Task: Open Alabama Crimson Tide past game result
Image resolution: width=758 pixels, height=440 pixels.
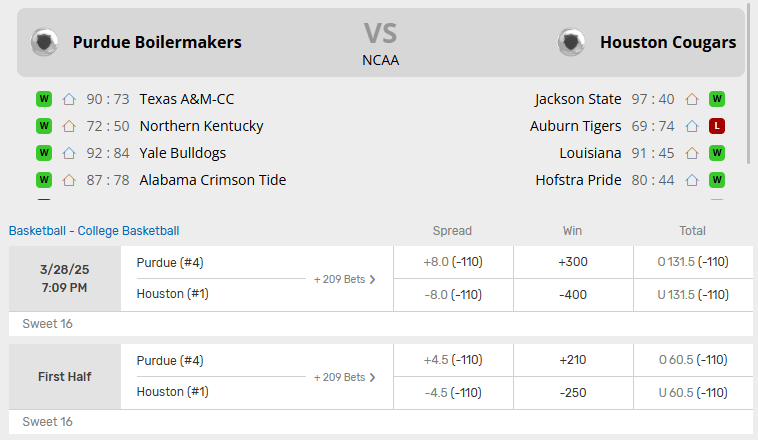Action: 212,180
